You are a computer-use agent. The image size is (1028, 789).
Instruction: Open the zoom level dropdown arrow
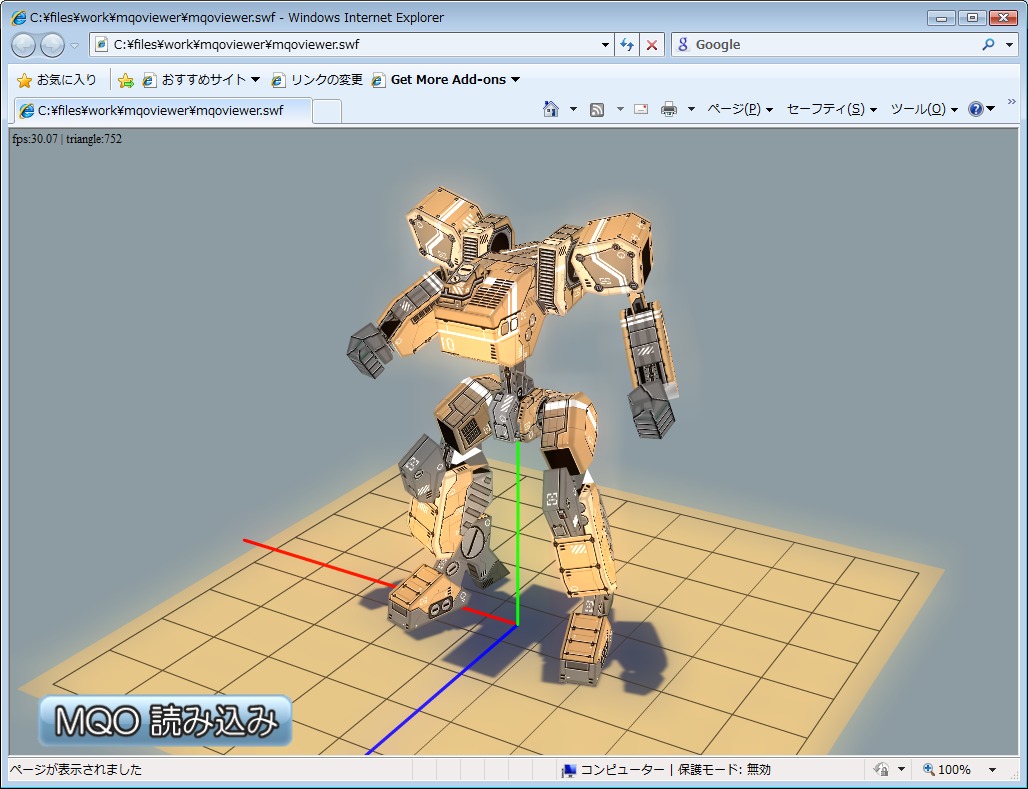(x=992, y=770)
